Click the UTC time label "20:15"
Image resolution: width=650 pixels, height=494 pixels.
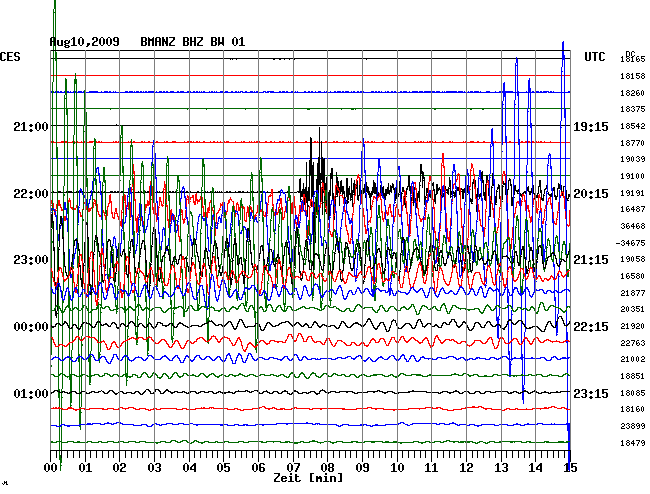591,194
